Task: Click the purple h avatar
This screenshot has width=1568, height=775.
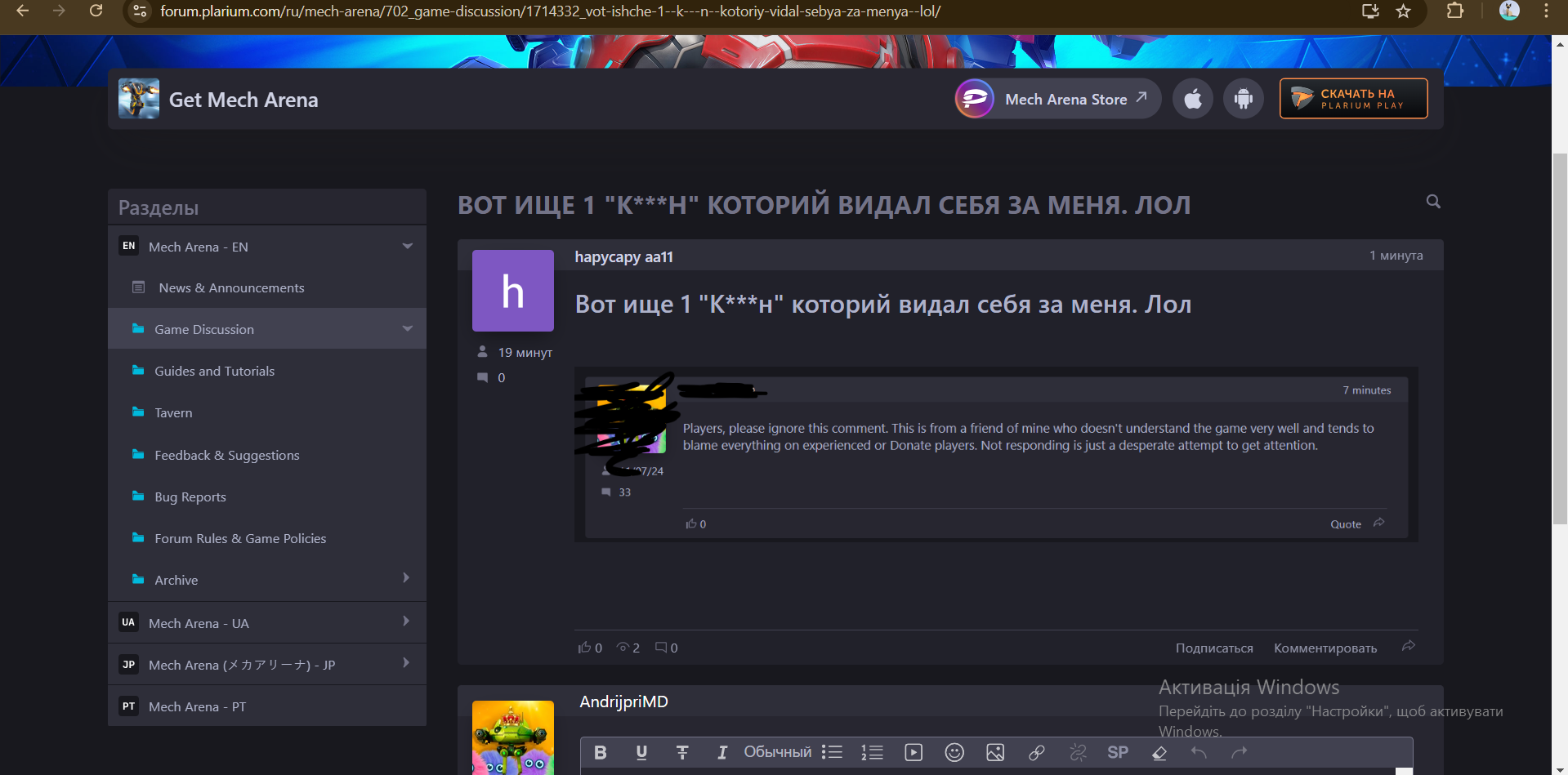Action: pos(513,291)
